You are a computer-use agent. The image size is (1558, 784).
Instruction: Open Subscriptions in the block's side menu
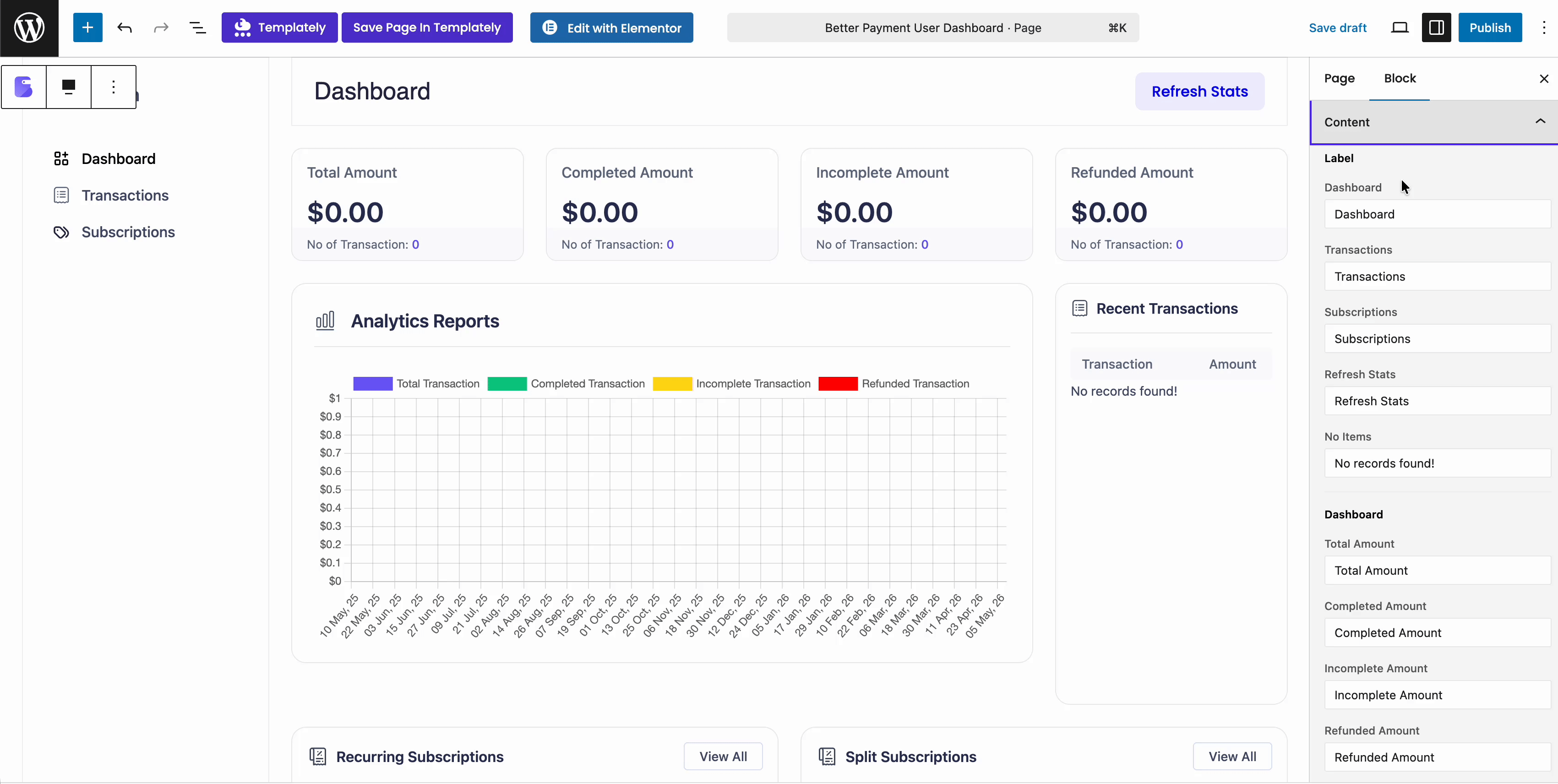click(x=128, y=232)
